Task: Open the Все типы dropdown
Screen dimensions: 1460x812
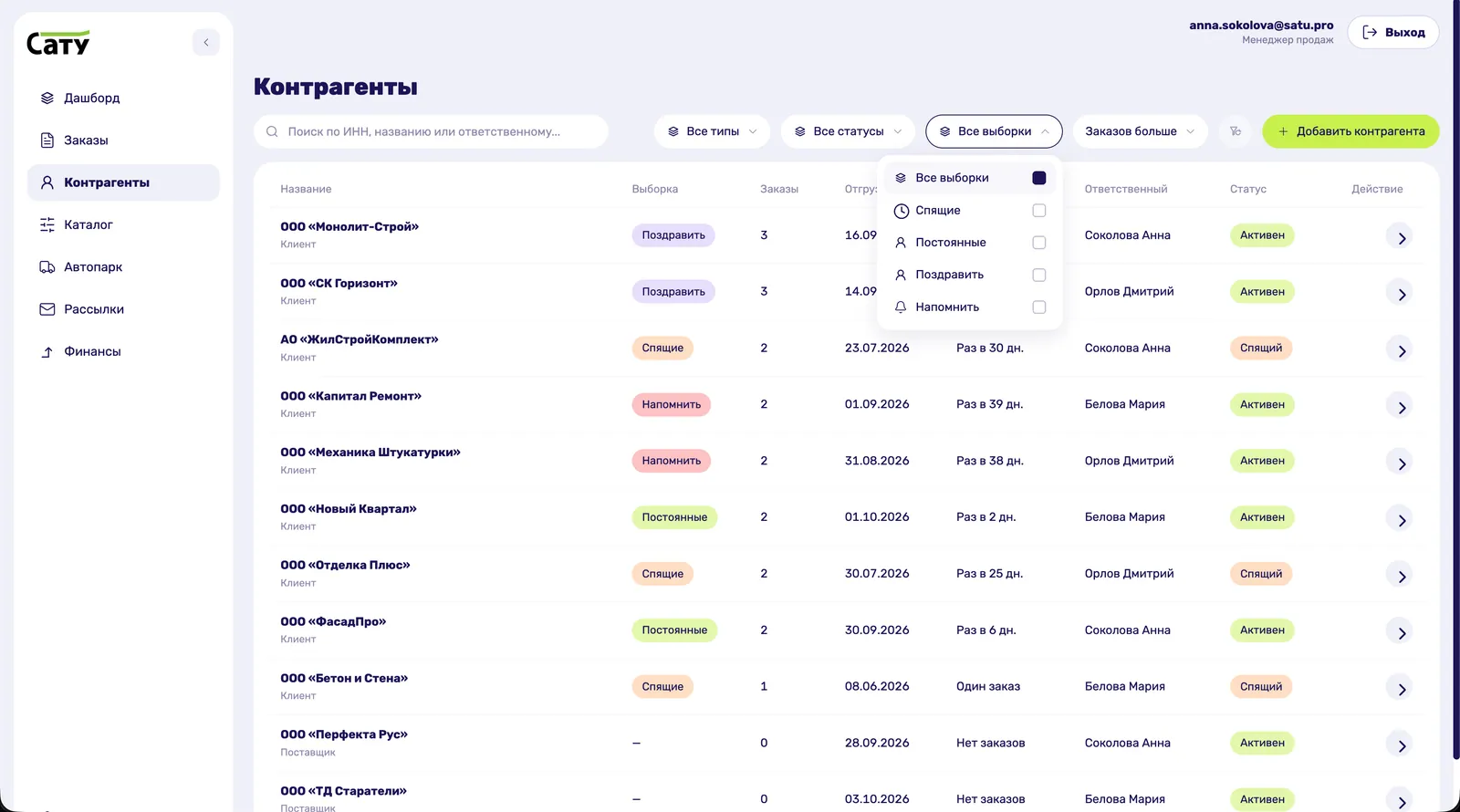Action: click(712, 131)
